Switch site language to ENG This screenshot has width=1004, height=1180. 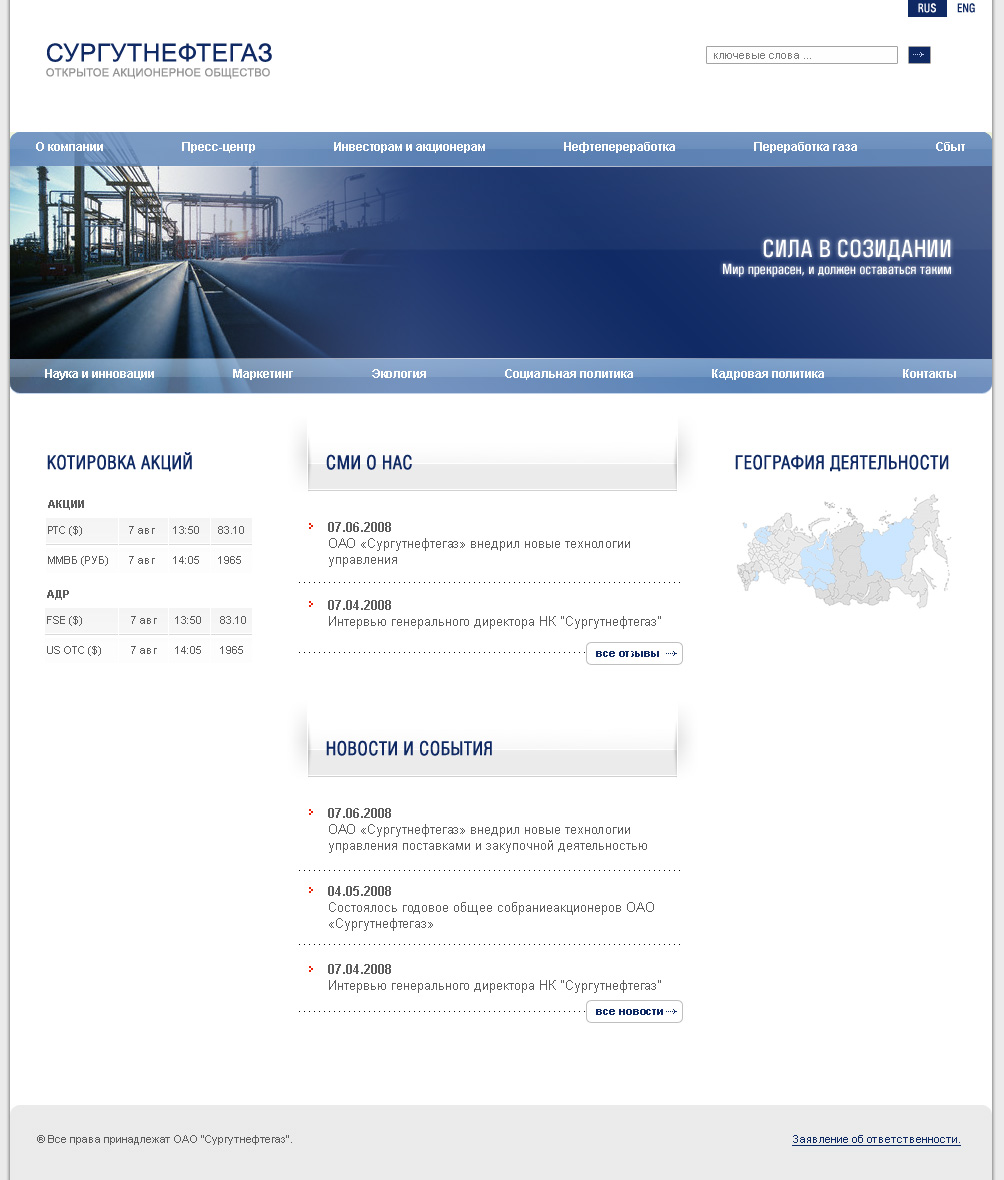[965, 8]
